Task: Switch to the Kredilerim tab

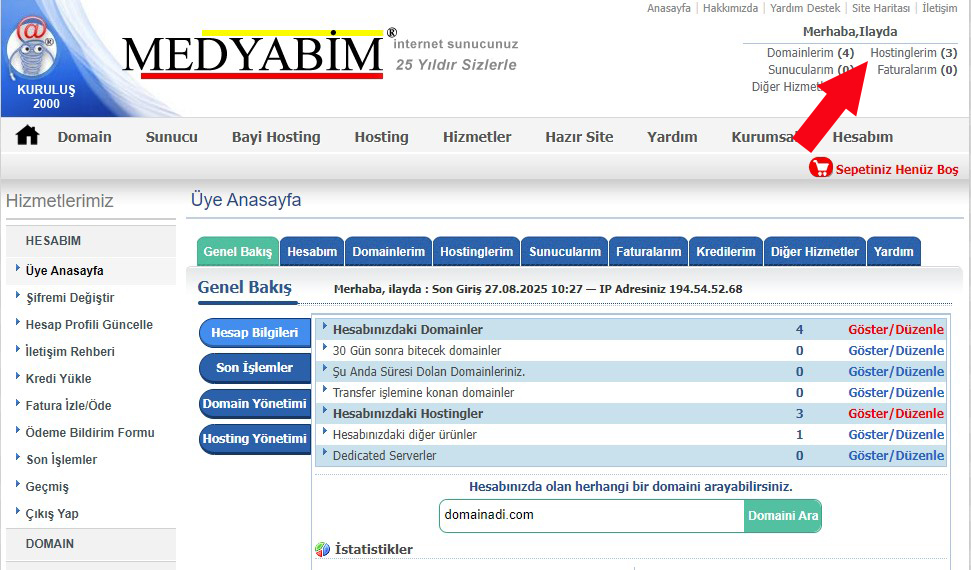Action: point(725,252)
